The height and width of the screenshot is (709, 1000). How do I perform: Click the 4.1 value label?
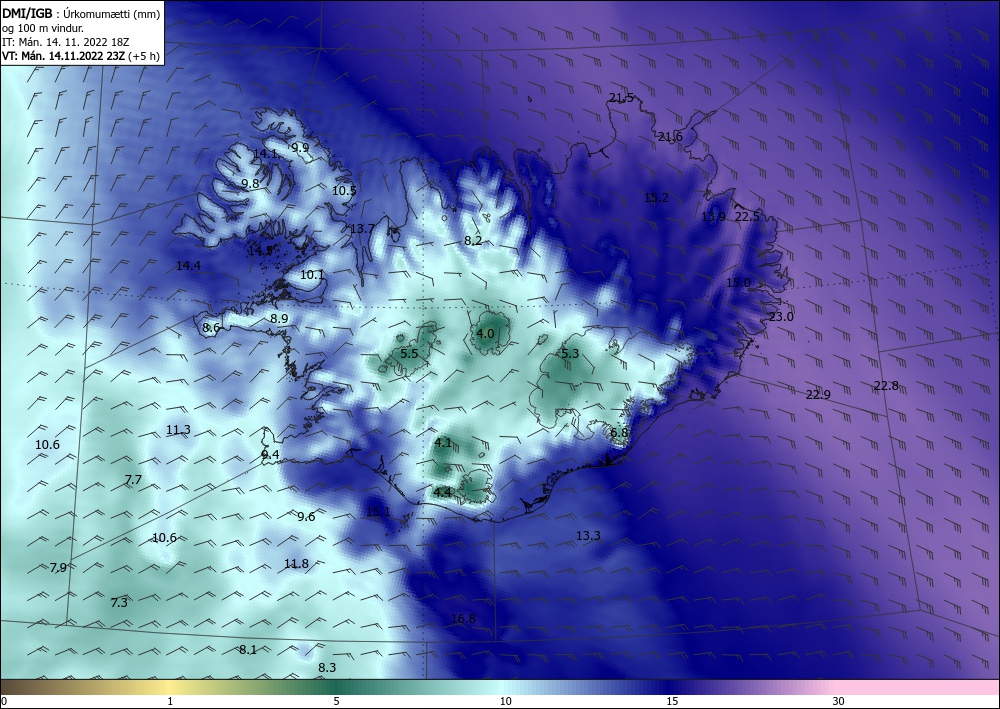coord(443,442)
